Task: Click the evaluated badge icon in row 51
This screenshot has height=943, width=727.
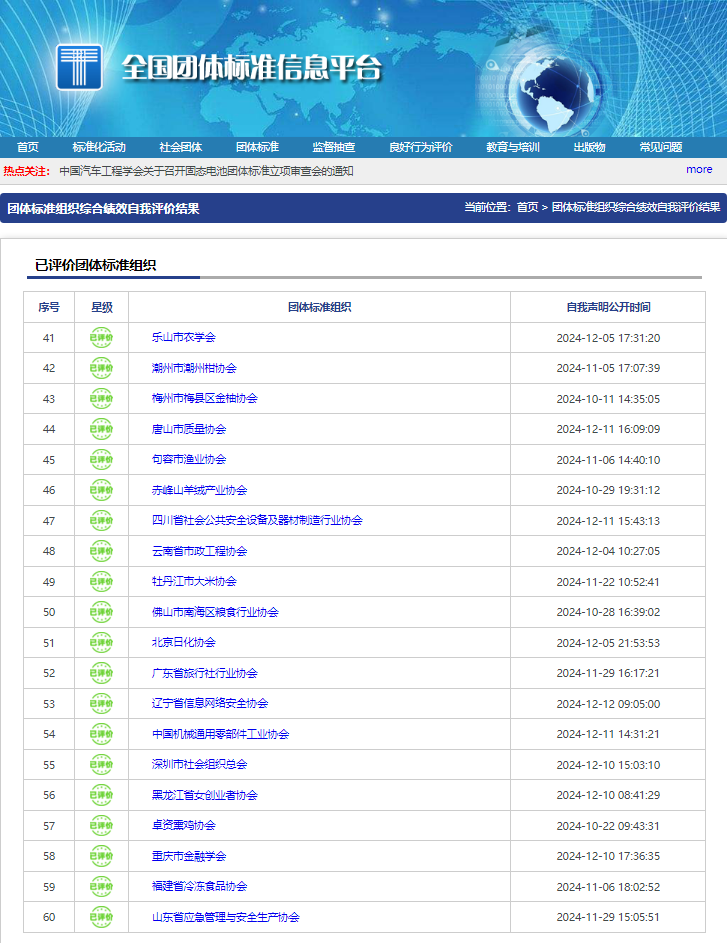Action: pyautogui.click(x=101, y=642)
